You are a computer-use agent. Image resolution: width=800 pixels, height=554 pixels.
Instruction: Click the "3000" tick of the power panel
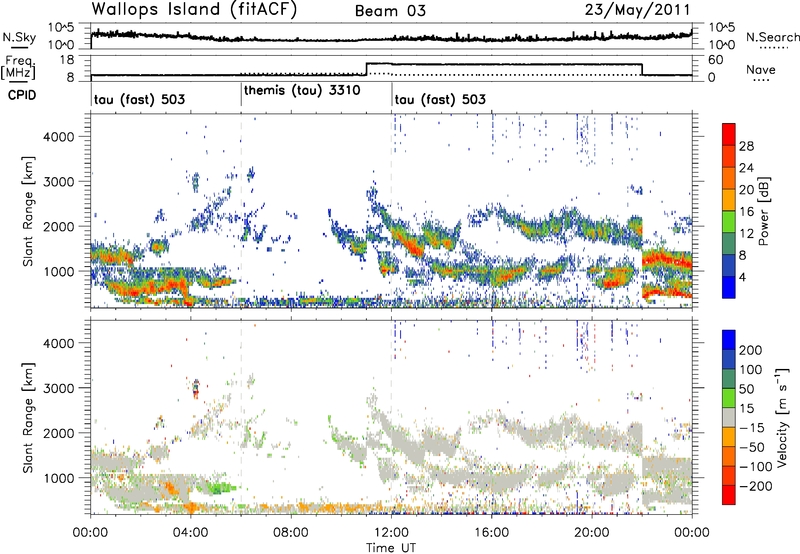coord(58,182)
